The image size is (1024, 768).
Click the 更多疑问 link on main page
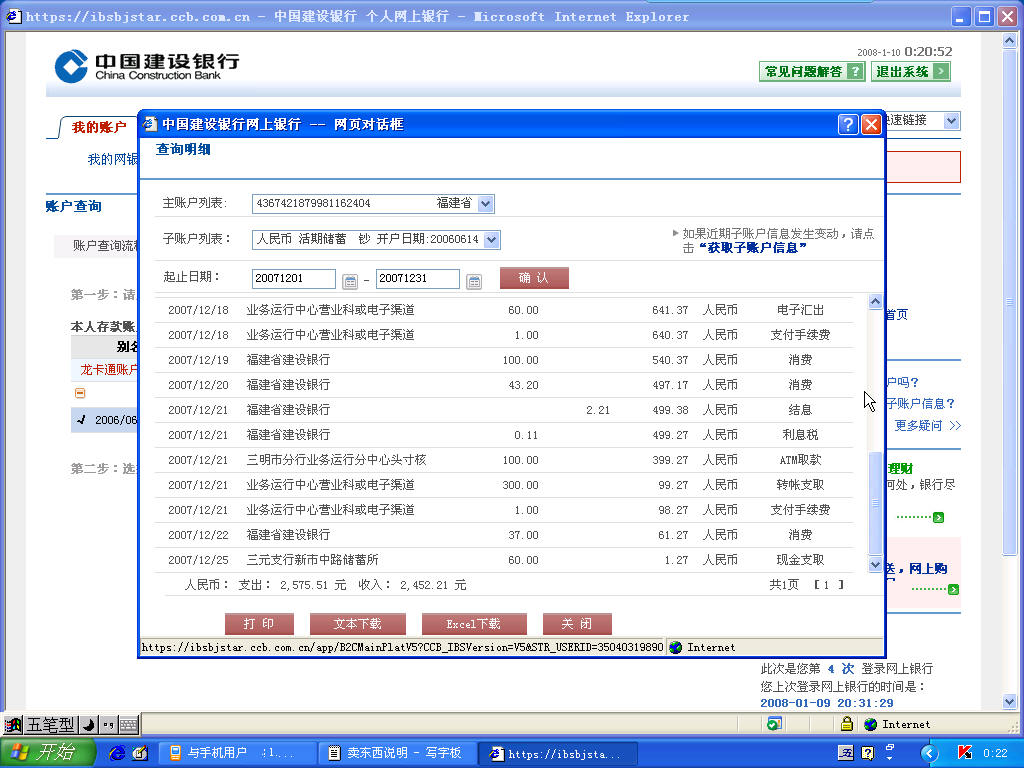pos(927,426)
